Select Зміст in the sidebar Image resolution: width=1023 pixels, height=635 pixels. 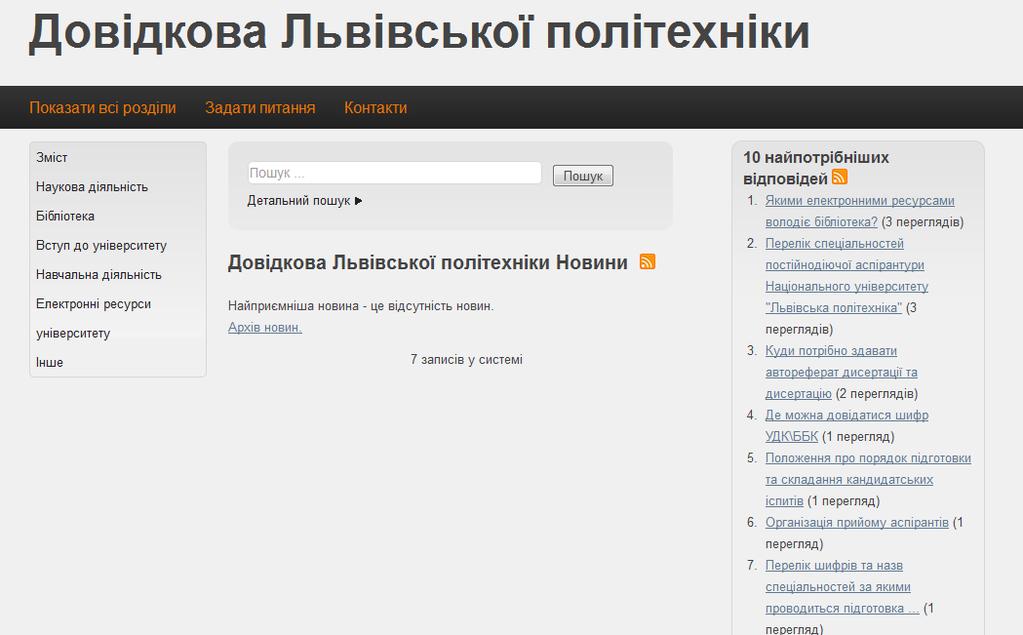pyautogui.click(x=52, y=157)
